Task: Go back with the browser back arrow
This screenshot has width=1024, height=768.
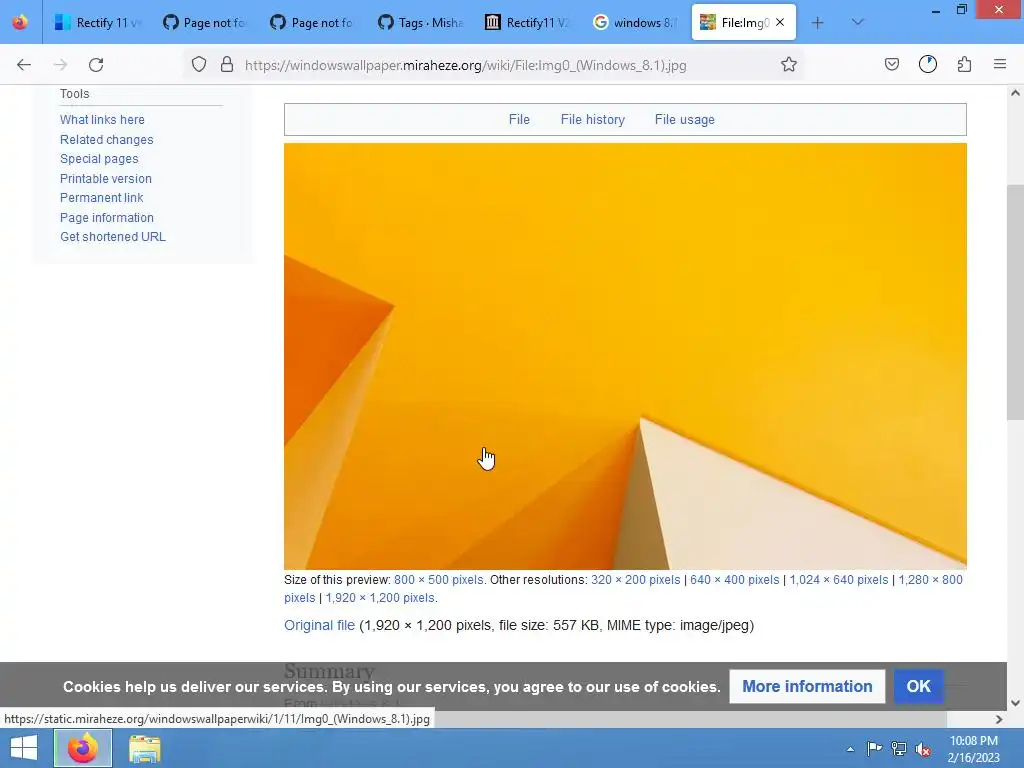Action: click(x=24, y=65)
